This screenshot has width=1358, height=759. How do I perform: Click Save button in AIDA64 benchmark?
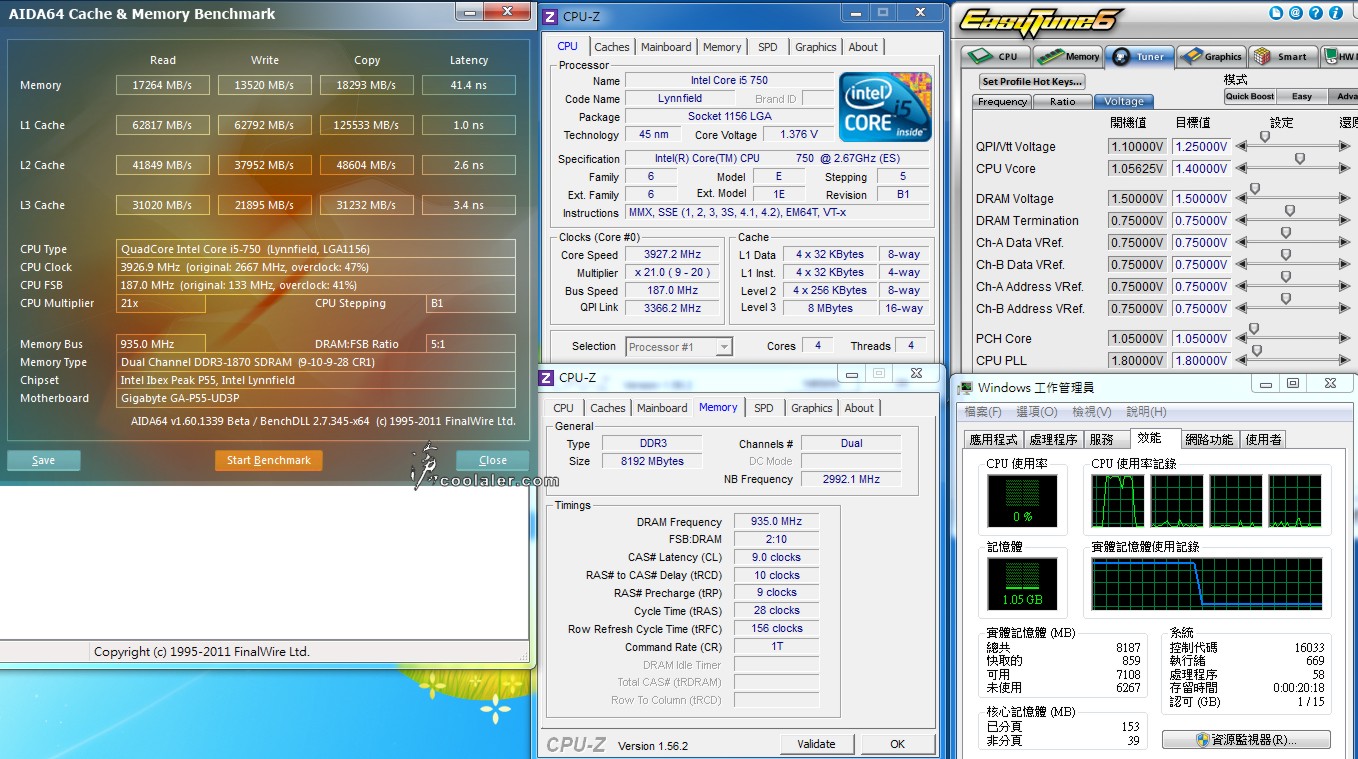click(x=43, y=460)
